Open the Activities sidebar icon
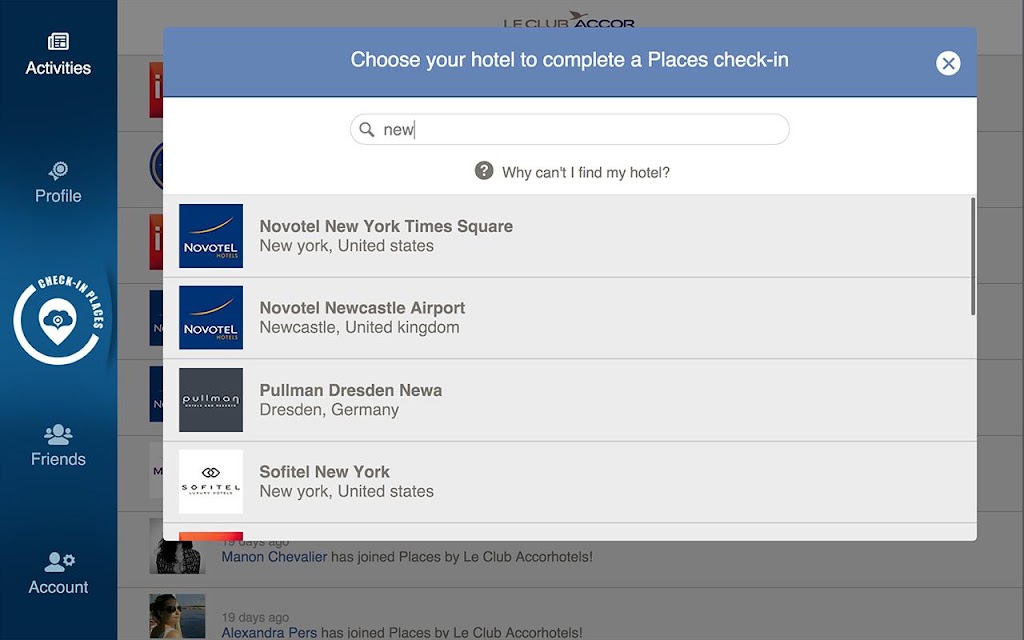 click(58, 54)
